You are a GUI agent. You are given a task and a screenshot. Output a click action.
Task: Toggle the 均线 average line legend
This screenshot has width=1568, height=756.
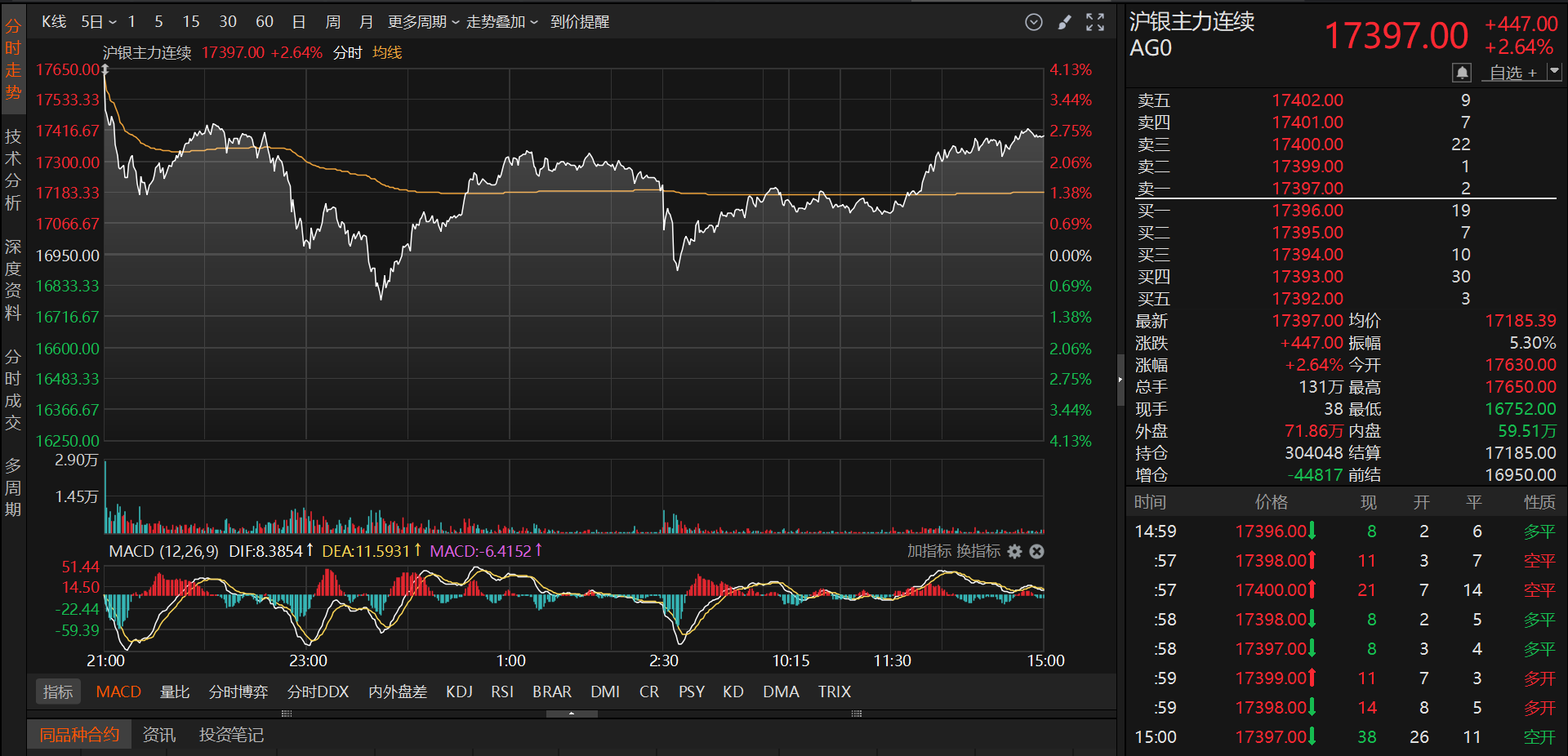pyautogui.click(x=387, y=53)
